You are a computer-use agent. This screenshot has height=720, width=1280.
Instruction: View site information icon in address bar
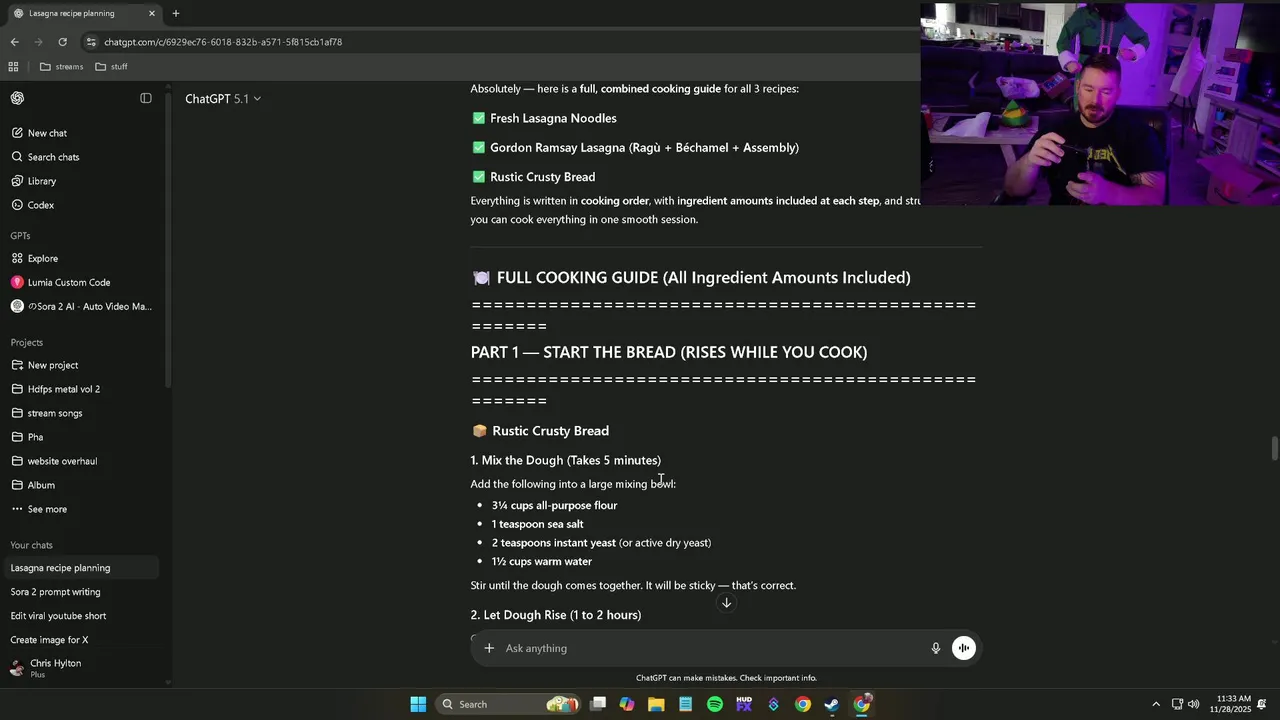pos(91,42)
